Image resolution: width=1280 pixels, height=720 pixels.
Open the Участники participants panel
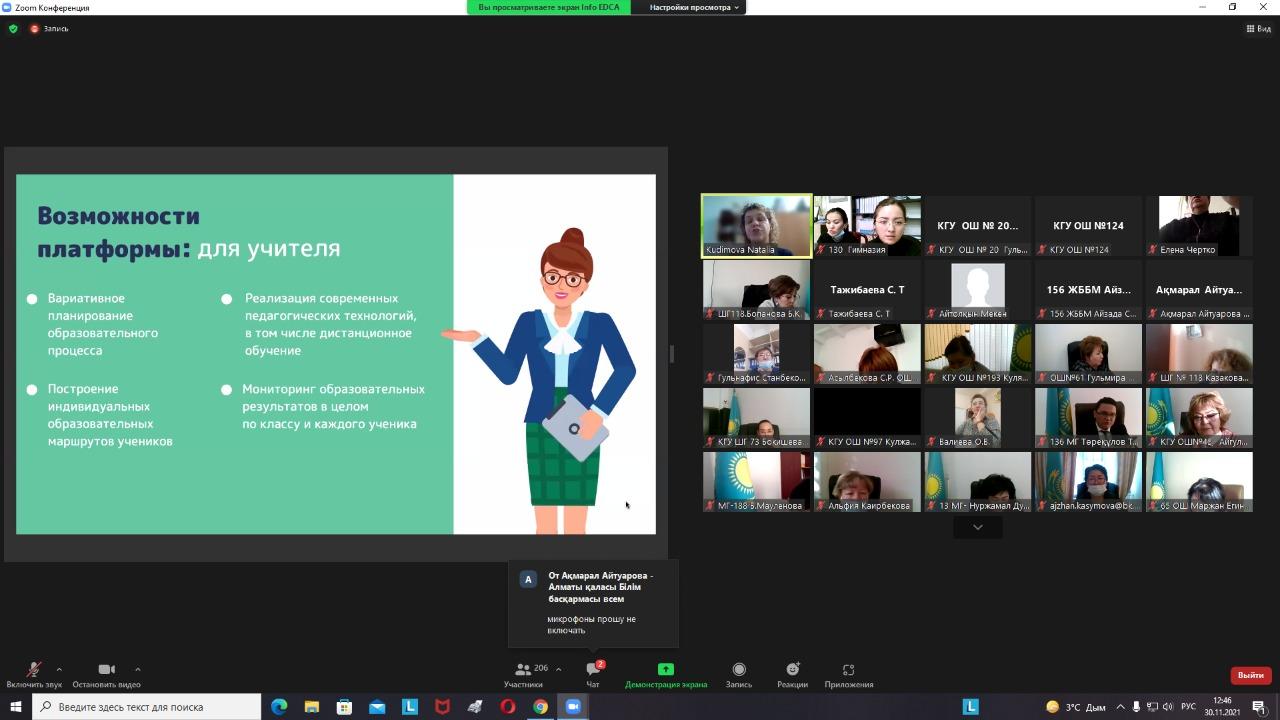pyautogui.click(x=523, y=675)
